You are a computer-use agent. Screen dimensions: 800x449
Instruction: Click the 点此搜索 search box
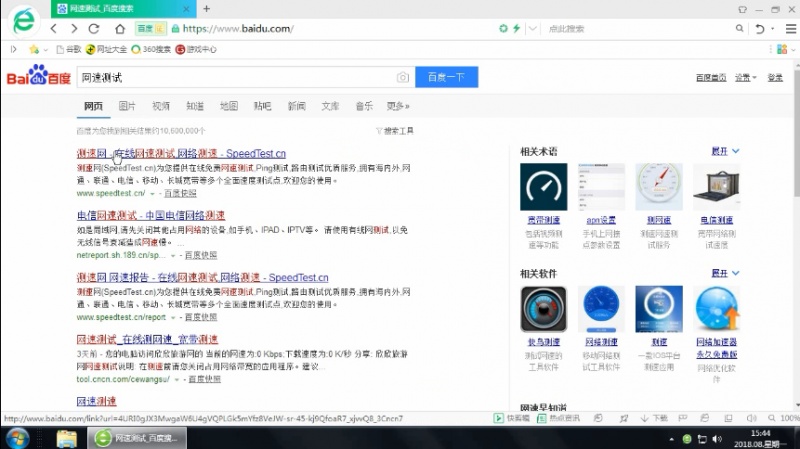(x=638, y=29)
